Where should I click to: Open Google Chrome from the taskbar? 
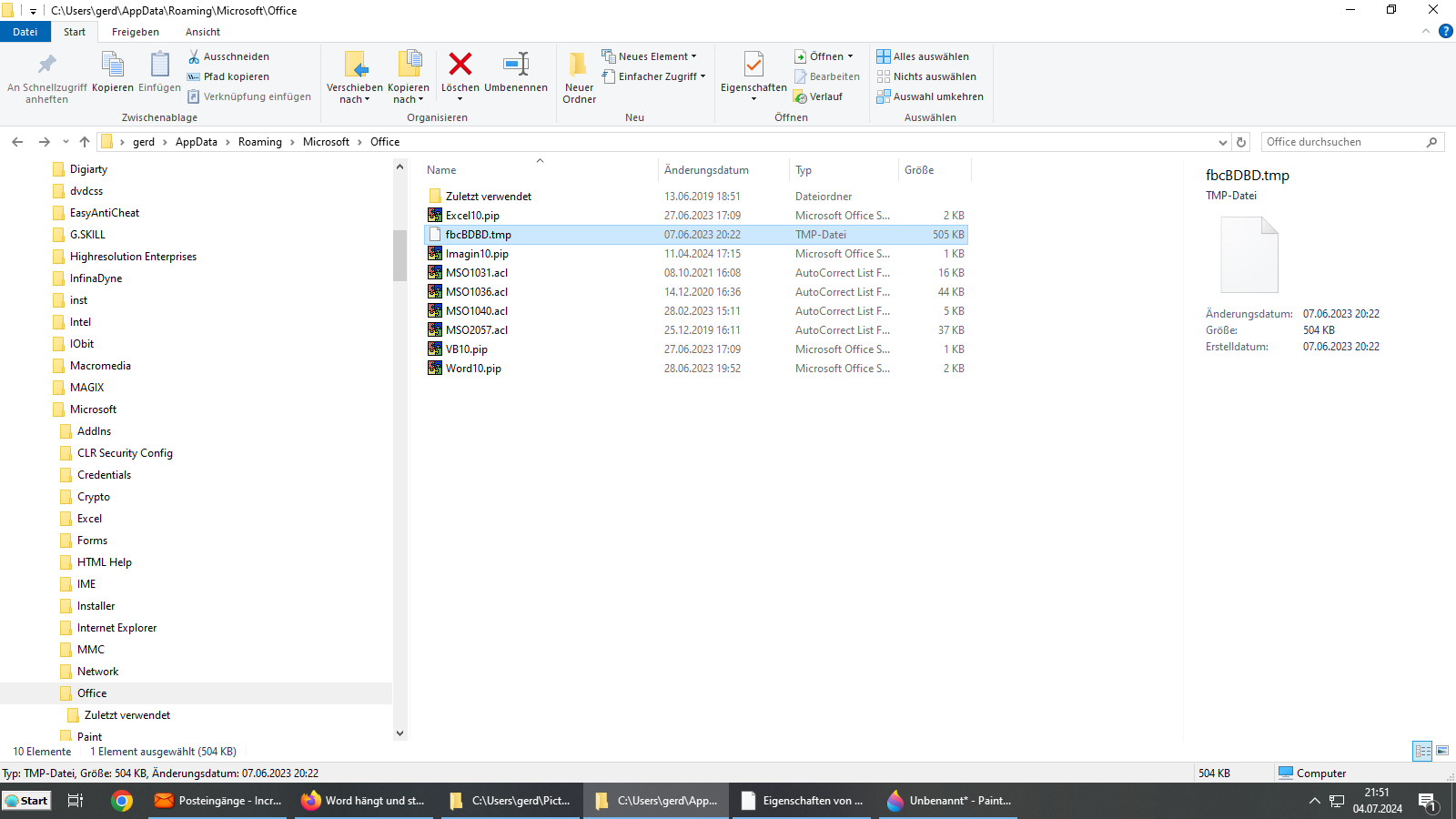pyautogui.click(x=121, y=801)
